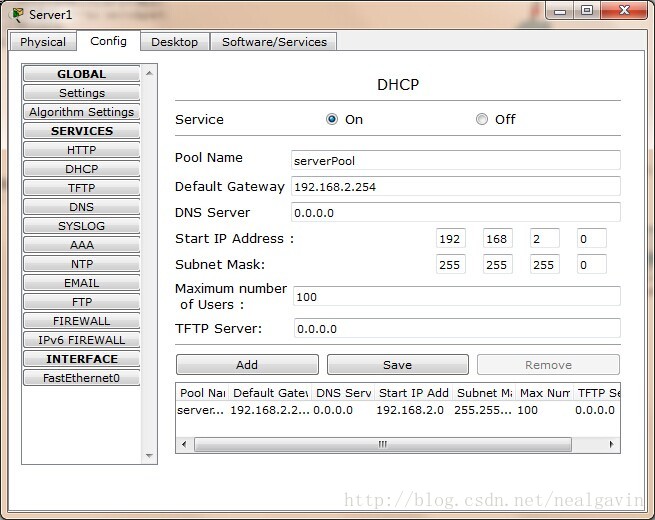The height and width of the screenshot is (520, 655).
Task: Open the Software/Services tab
Action: click(274, 42)
